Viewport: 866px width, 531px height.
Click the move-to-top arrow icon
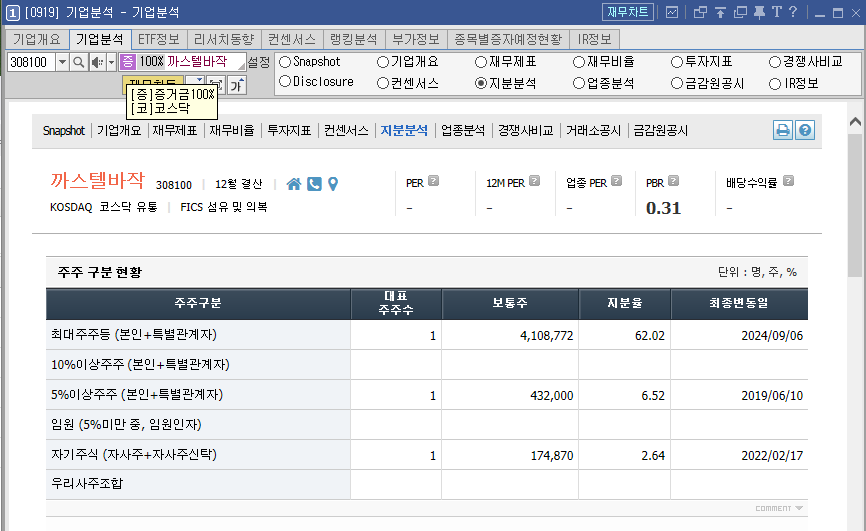(x=720, y=12)
